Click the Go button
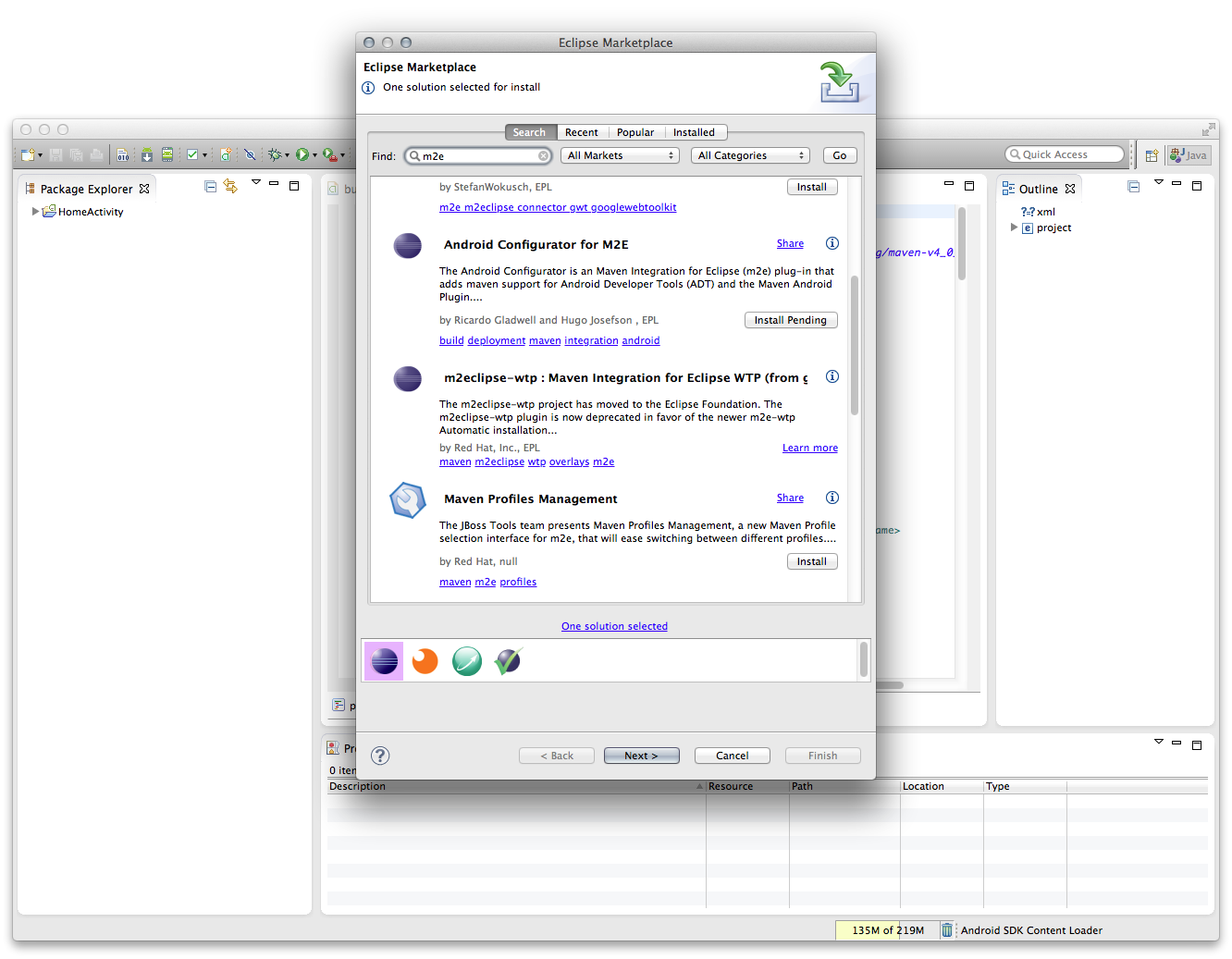 click(839, 155)
